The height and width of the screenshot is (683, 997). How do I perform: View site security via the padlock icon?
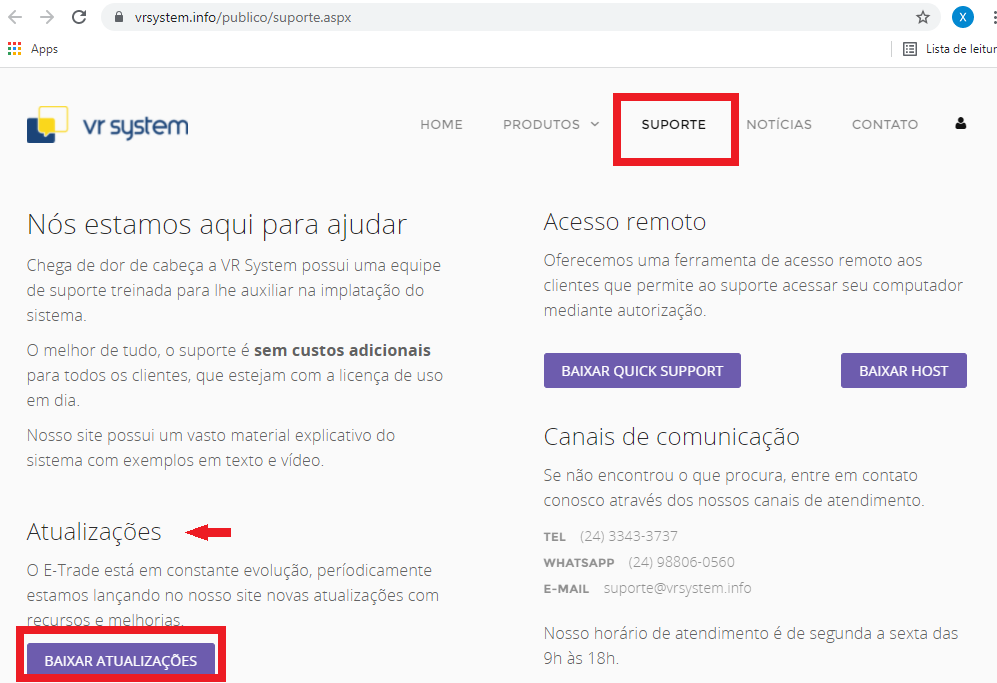tap(118, 17)
